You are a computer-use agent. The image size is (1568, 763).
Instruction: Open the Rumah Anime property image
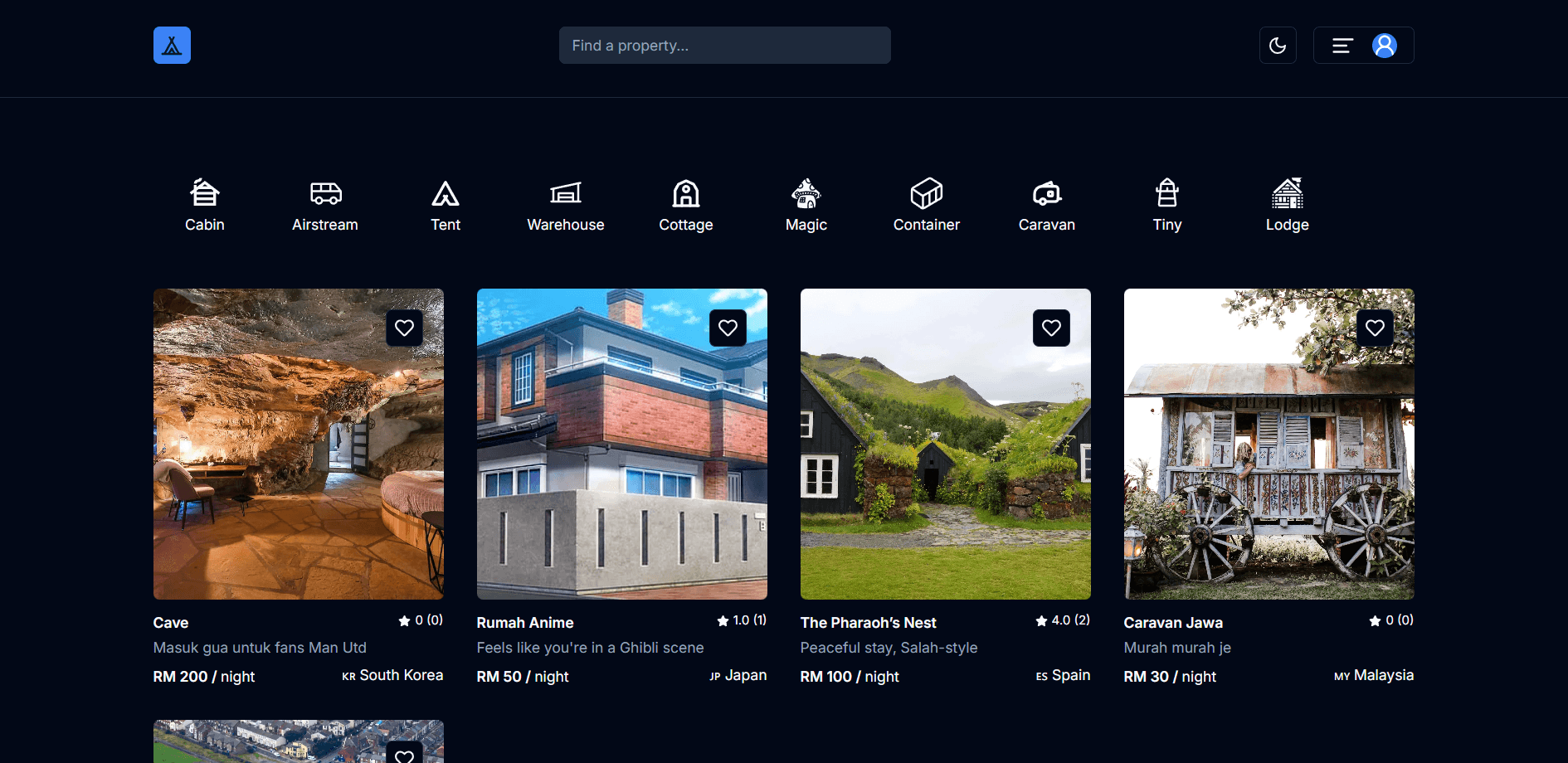622,444
